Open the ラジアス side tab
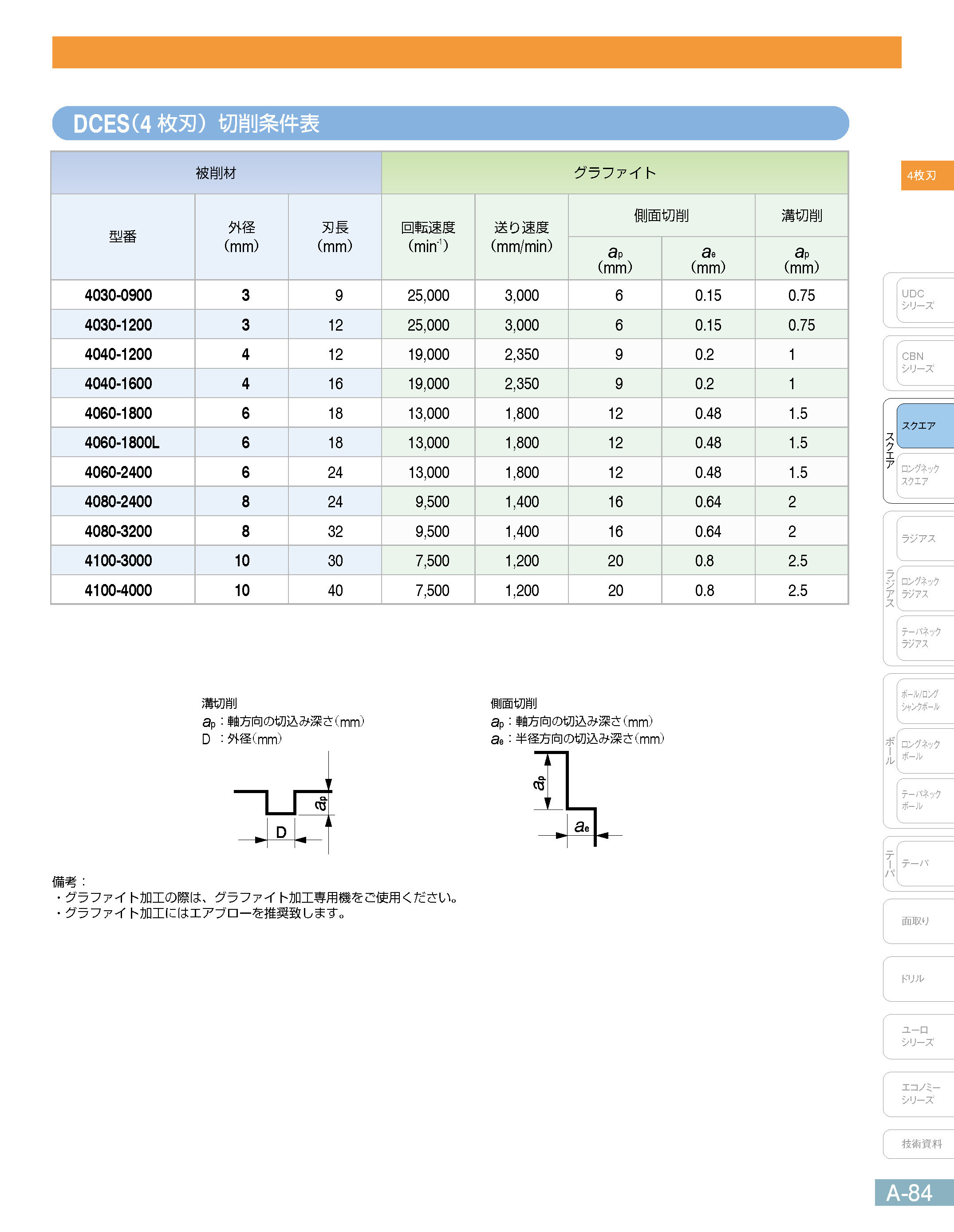 click(x=925, y=538)
